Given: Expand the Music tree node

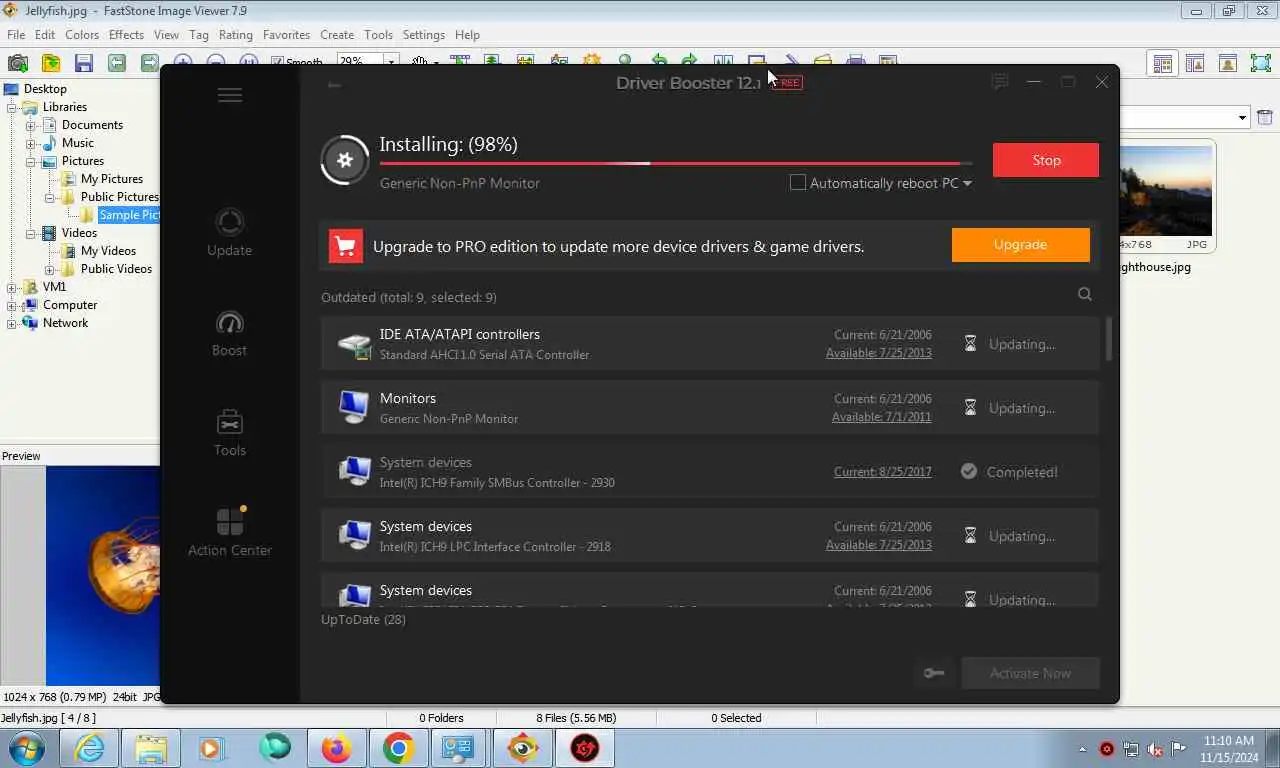Looking at the screenshot, I should click(x=31, y=143).
